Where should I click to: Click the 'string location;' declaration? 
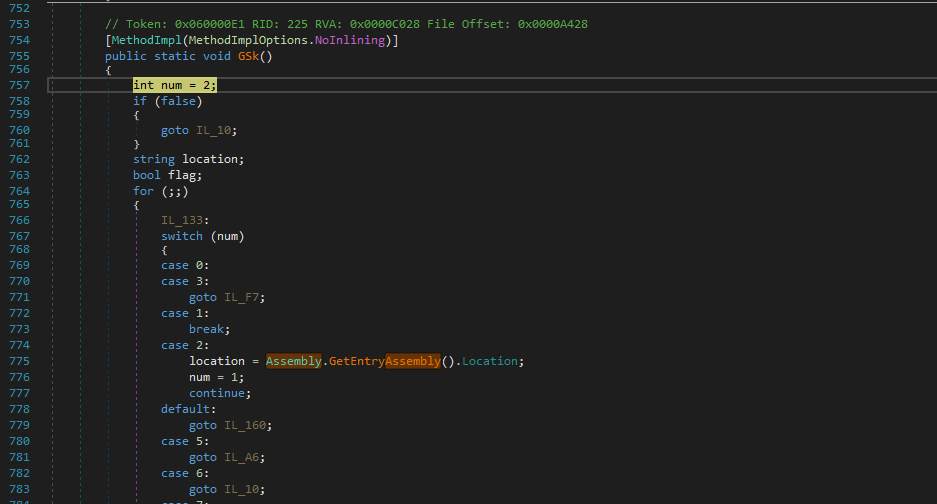188,159
